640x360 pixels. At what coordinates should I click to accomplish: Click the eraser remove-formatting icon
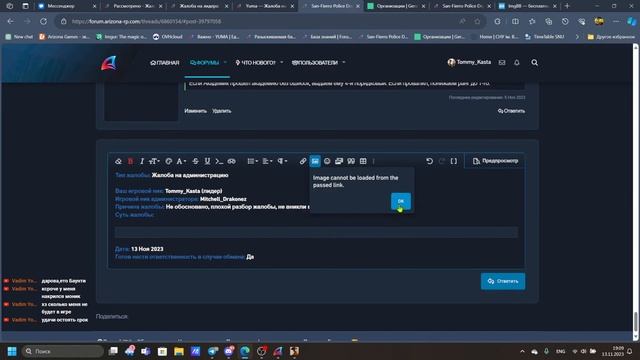pyautogui.click(x=118, y=161)
